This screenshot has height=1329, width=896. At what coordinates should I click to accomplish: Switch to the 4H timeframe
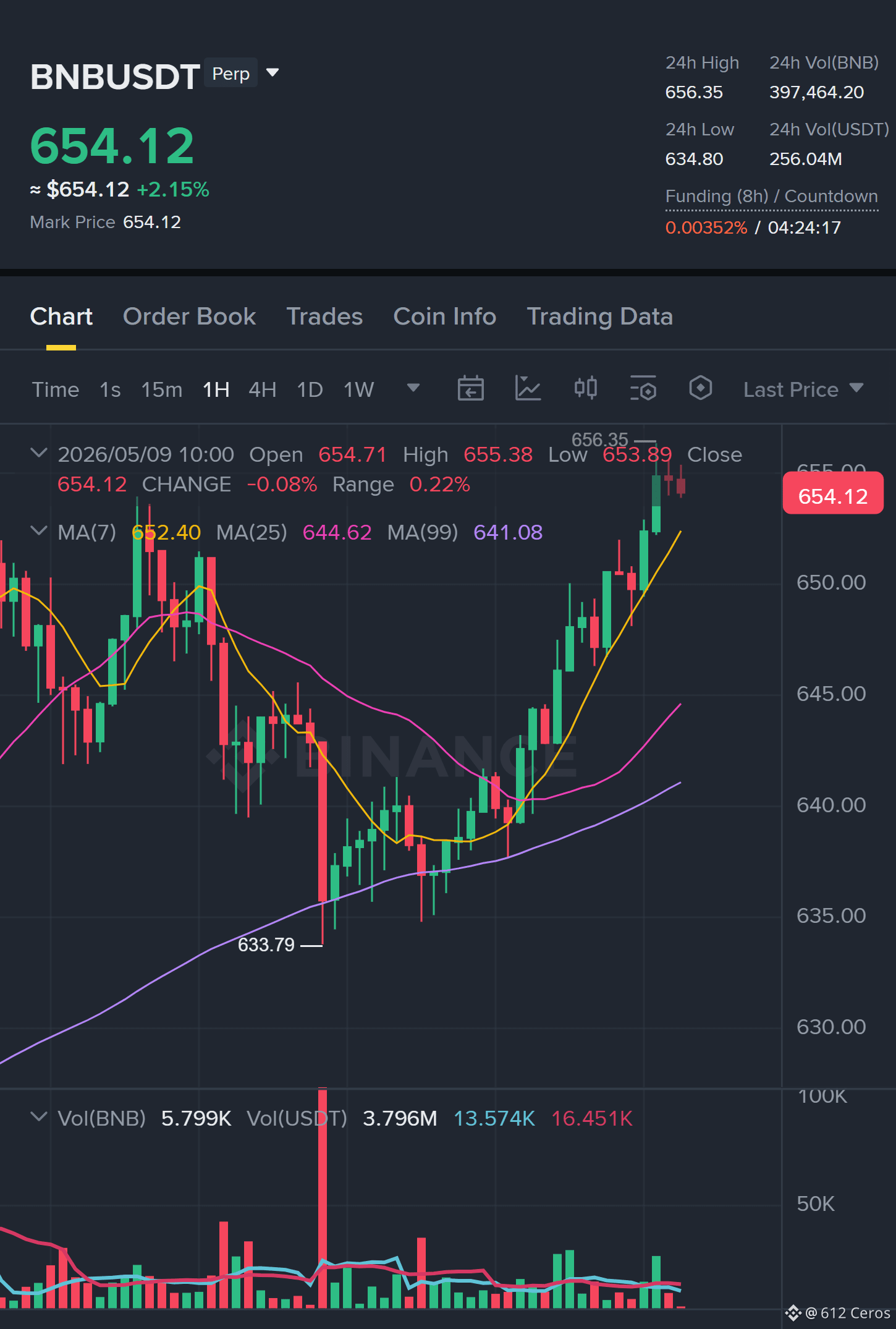pos(262,389)
